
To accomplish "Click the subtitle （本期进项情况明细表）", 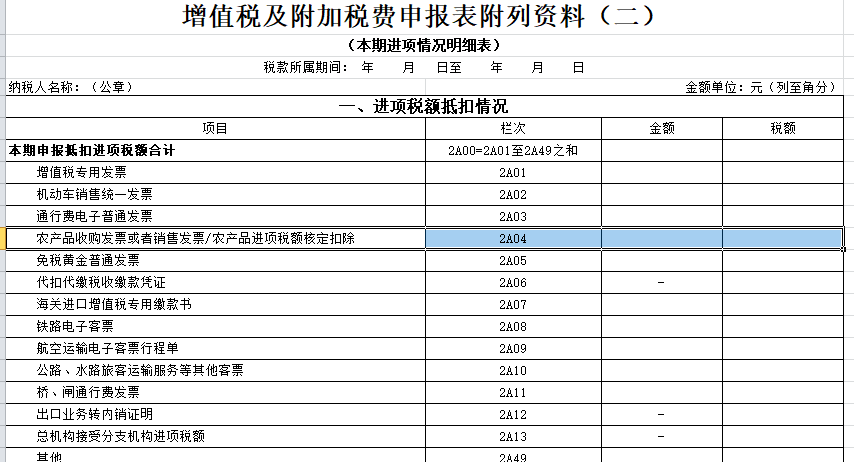I will coord(424,45).
